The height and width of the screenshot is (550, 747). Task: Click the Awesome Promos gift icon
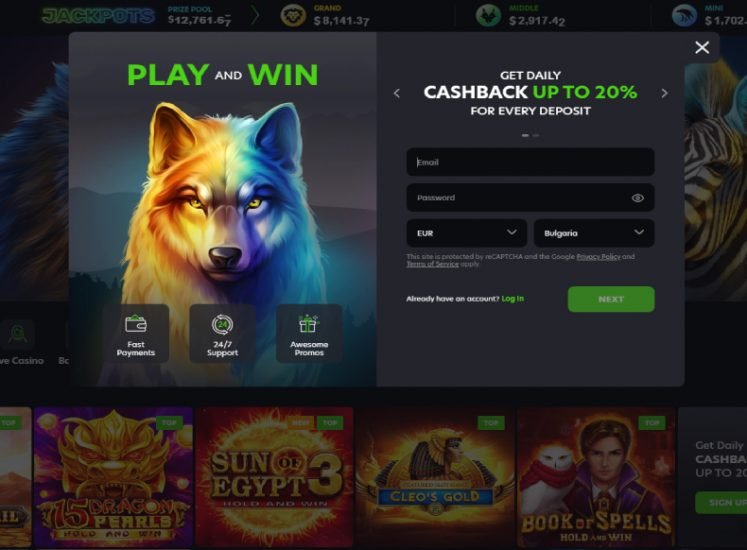pos(309,324)
